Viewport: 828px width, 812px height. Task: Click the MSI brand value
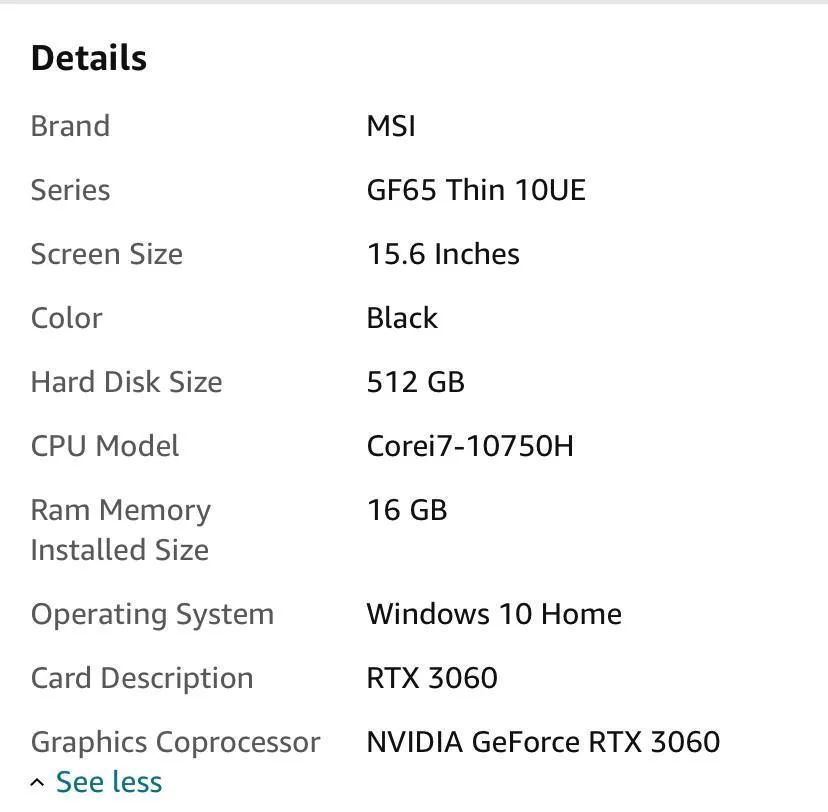click(x=391, y=126)
